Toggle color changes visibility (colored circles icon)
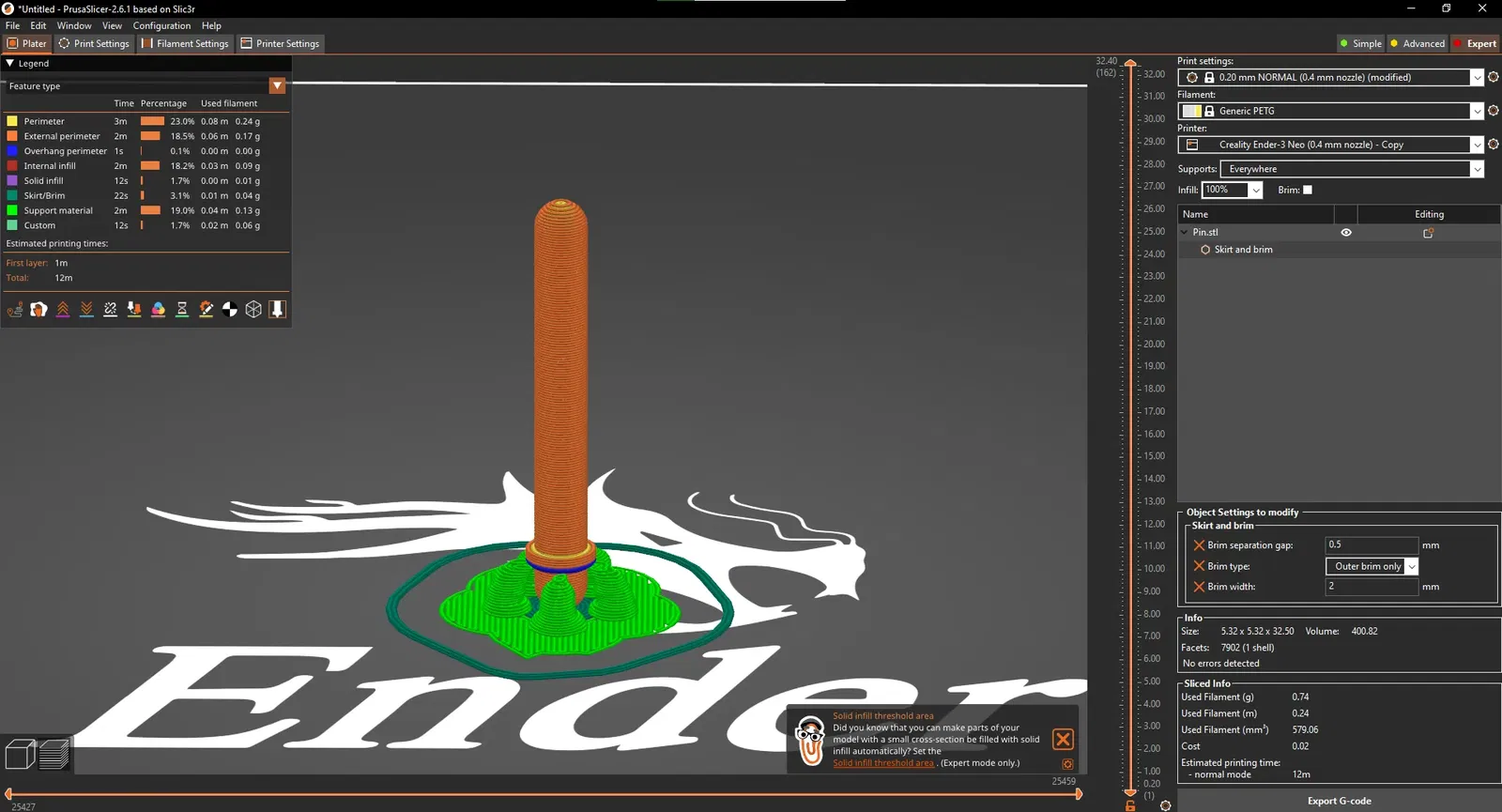 click(x=159, y=309)
